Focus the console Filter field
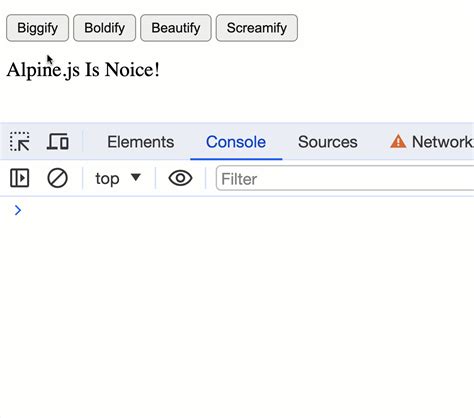This screenshot has height=418, width=474. tap(345, 179)
